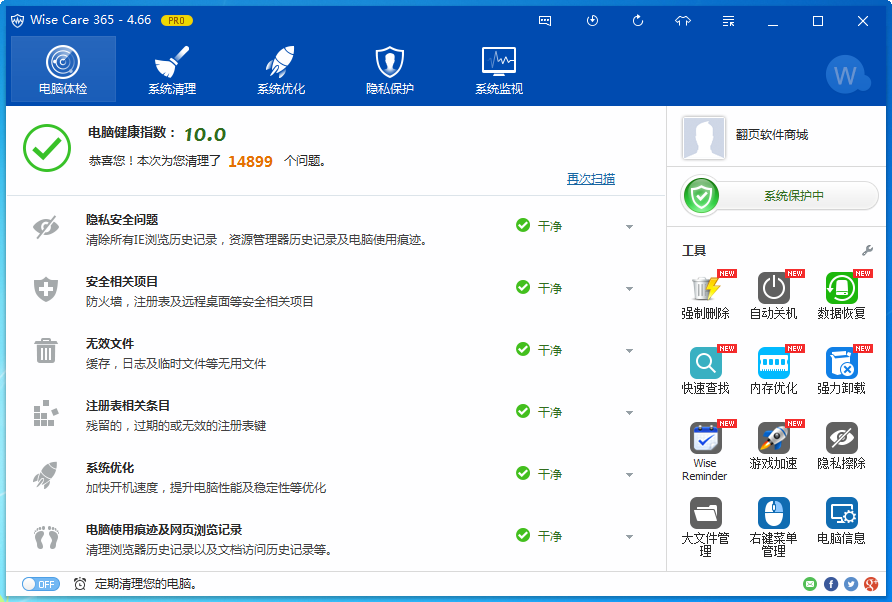Open the 电脑信息 system information tool
This screenshot has width=892, height=602.
841,521
